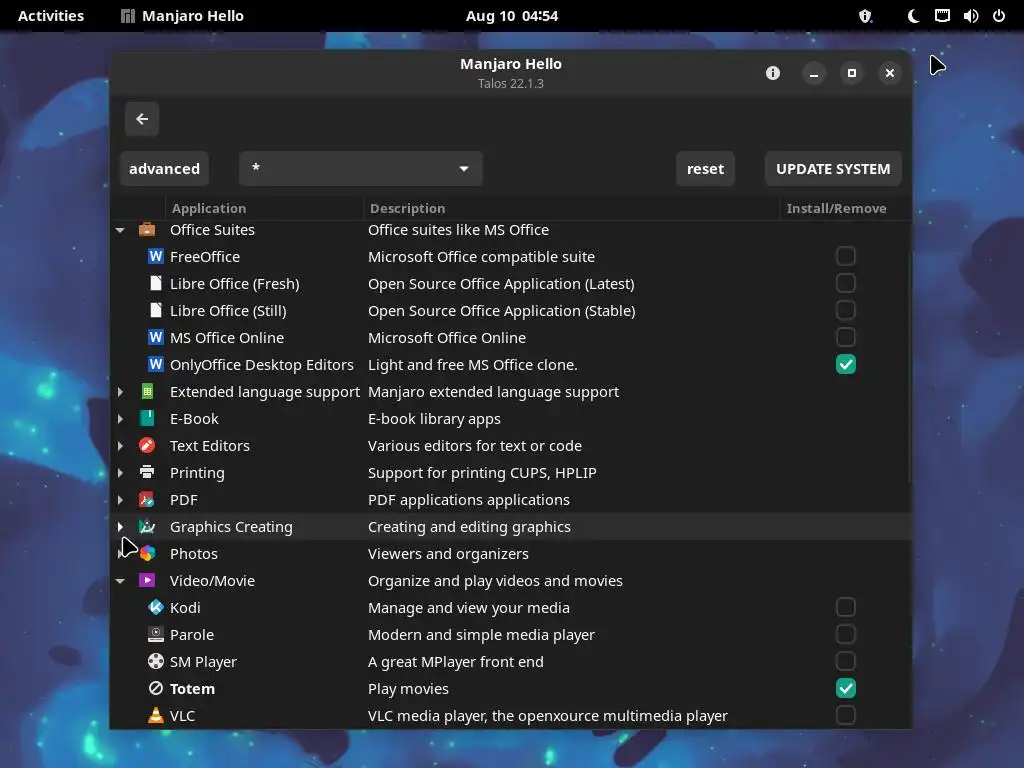The image size is (1024, 768).
Task: Sort by the Application column header
Action: click(x=264, y=208)
